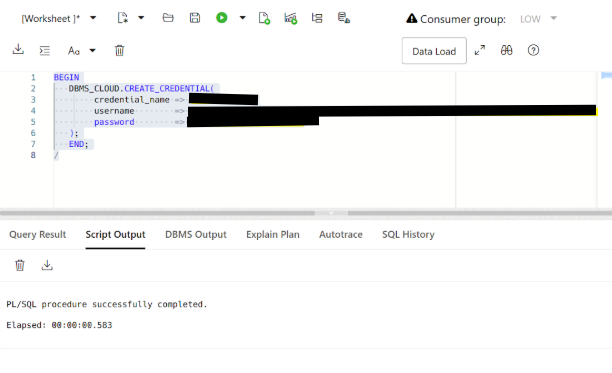
Task: Run the statement with green play button
Action: 222,18
